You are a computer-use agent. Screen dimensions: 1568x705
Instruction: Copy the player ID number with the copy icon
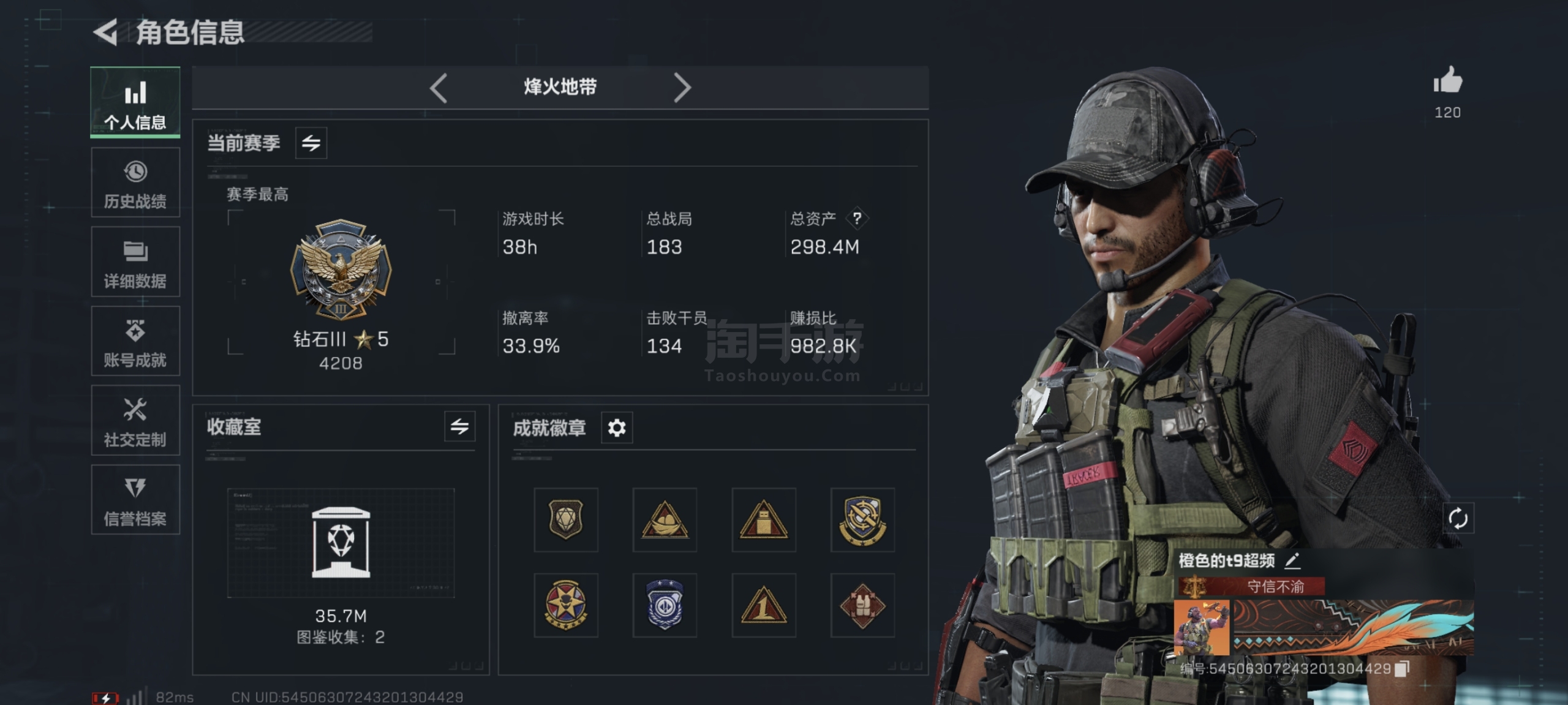pyautogui.click(x=1402, y=669)
